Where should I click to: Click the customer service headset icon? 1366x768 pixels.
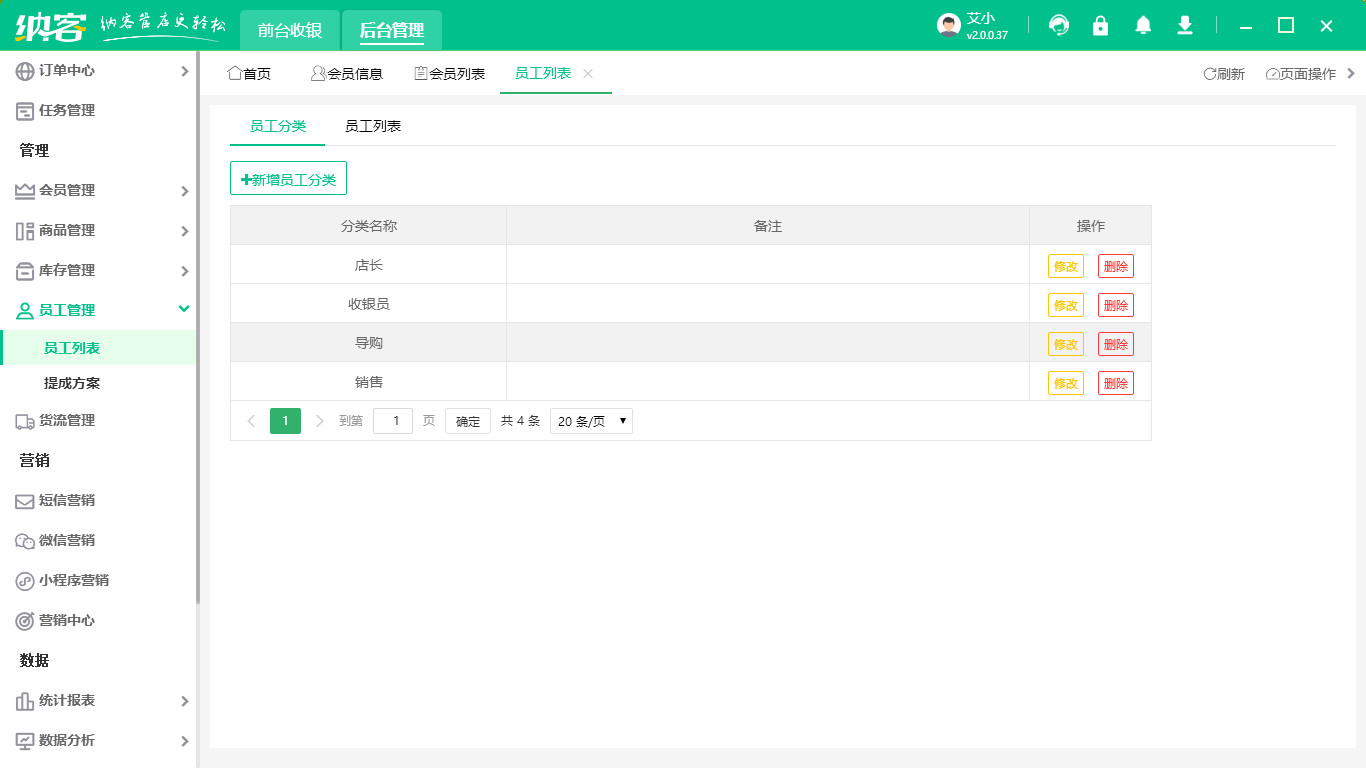(x=1058, y=26)
